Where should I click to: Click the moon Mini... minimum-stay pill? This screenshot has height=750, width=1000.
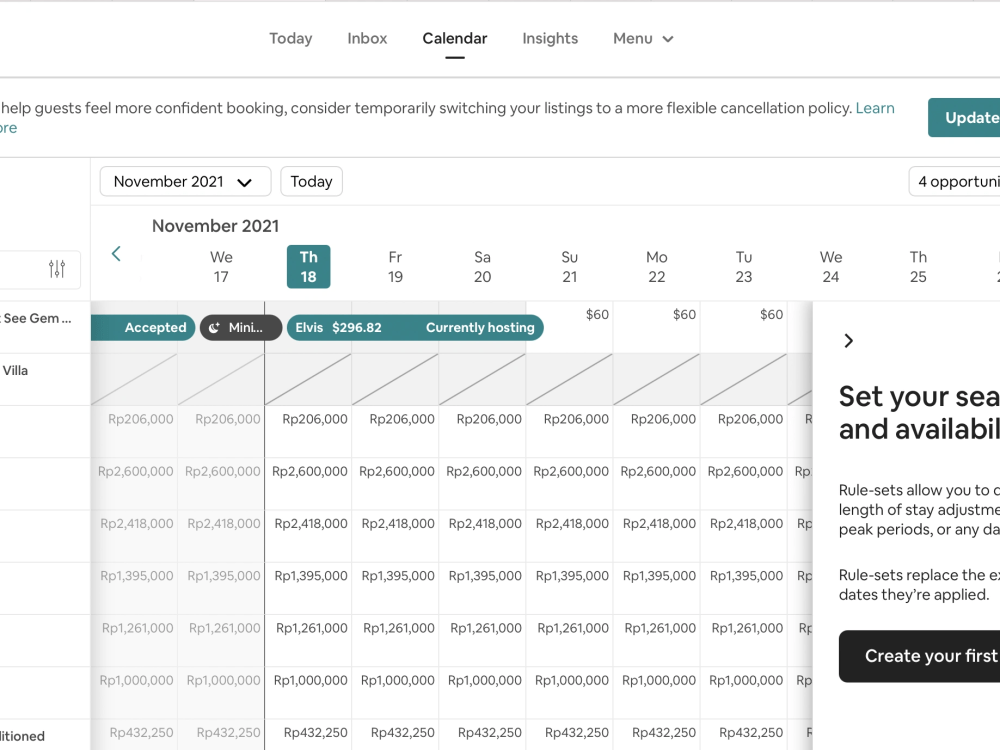click(241, 328)
